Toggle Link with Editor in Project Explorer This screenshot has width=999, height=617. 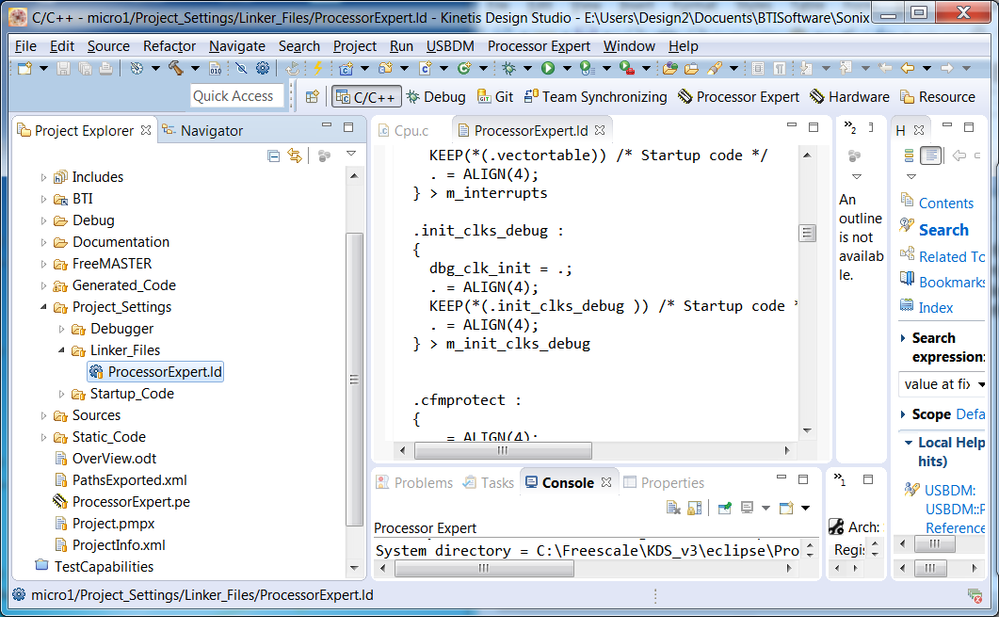(x=294, y=156)
